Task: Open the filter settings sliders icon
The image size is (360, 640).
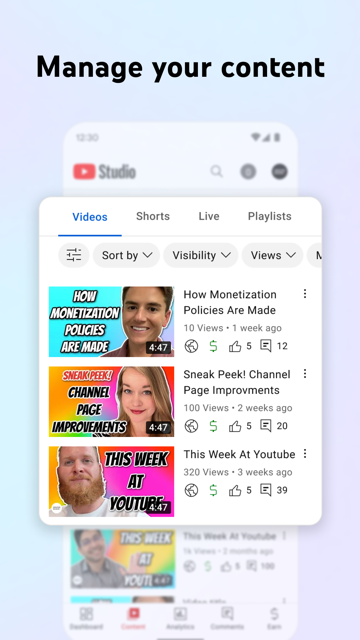Action: click(x=74, y=255)
